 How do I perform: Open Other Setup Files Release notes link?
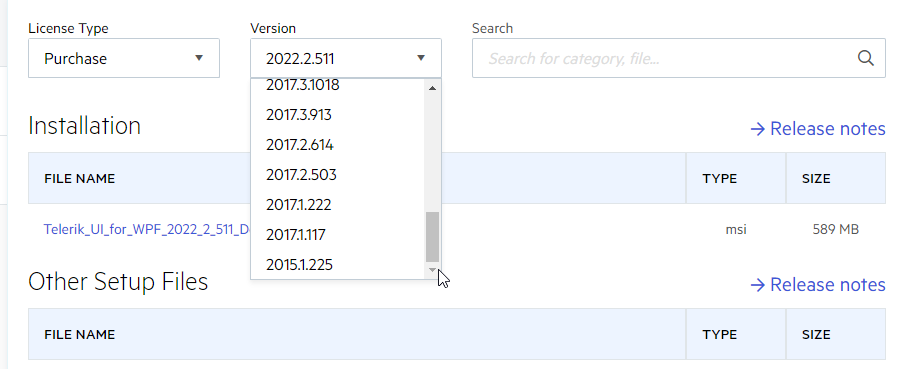click(x=817, y=284)
